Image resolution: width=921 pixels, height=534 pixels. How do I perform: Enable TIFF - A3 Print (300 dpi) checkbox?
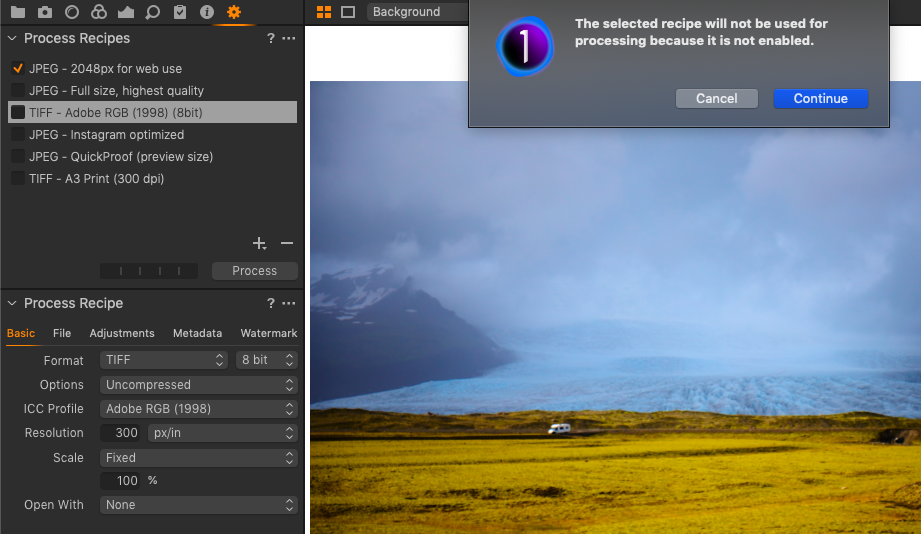coord(18,179)
